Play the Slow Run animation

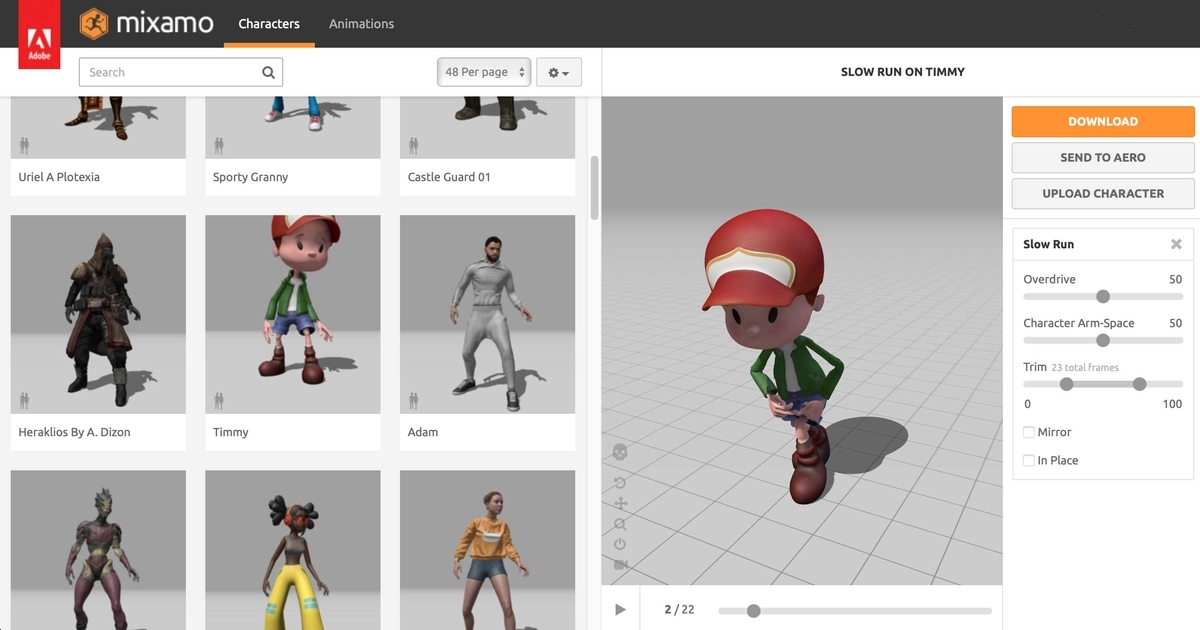pos(620,609)
